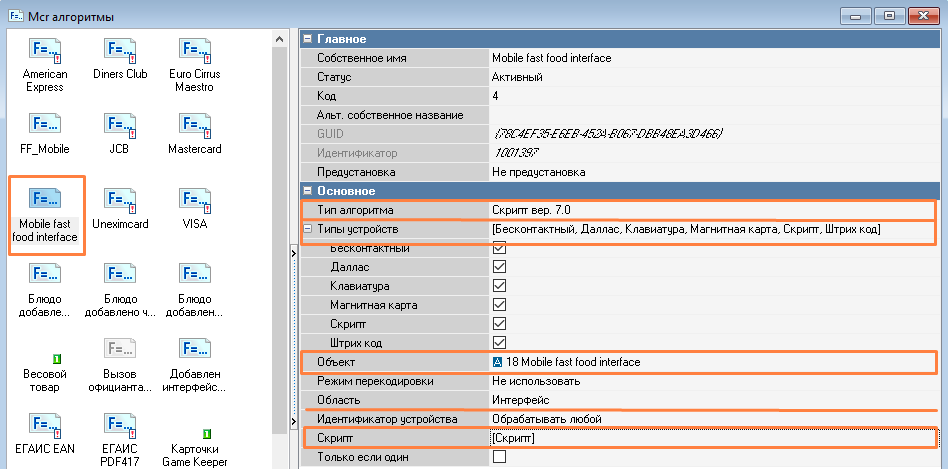Click the Euro Cirrus Maestro icon

(x=194, y=53)
